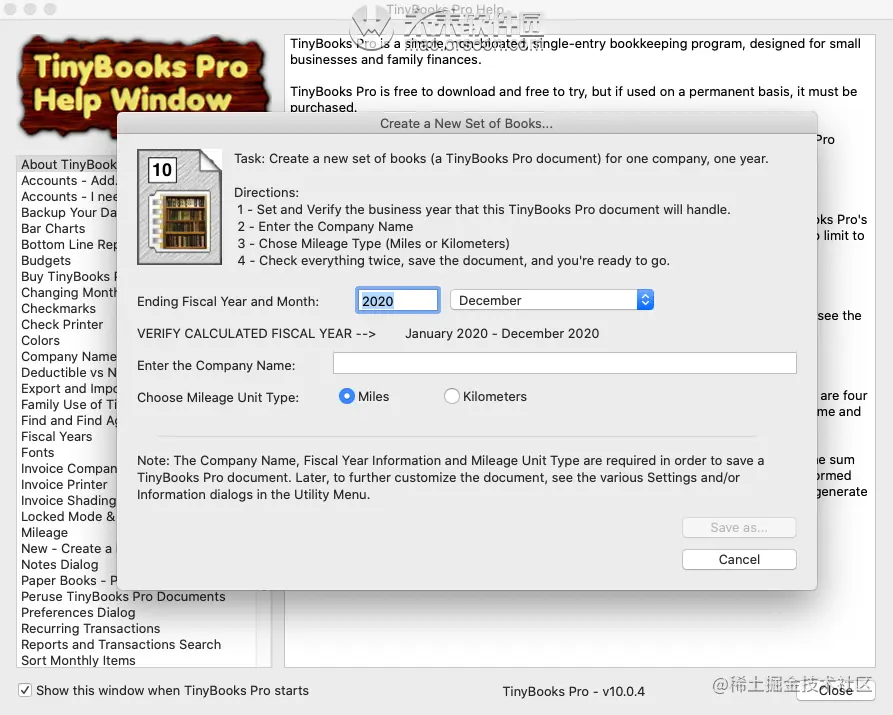Open the Accounts - Add help topic

click(x=68, y=181)
